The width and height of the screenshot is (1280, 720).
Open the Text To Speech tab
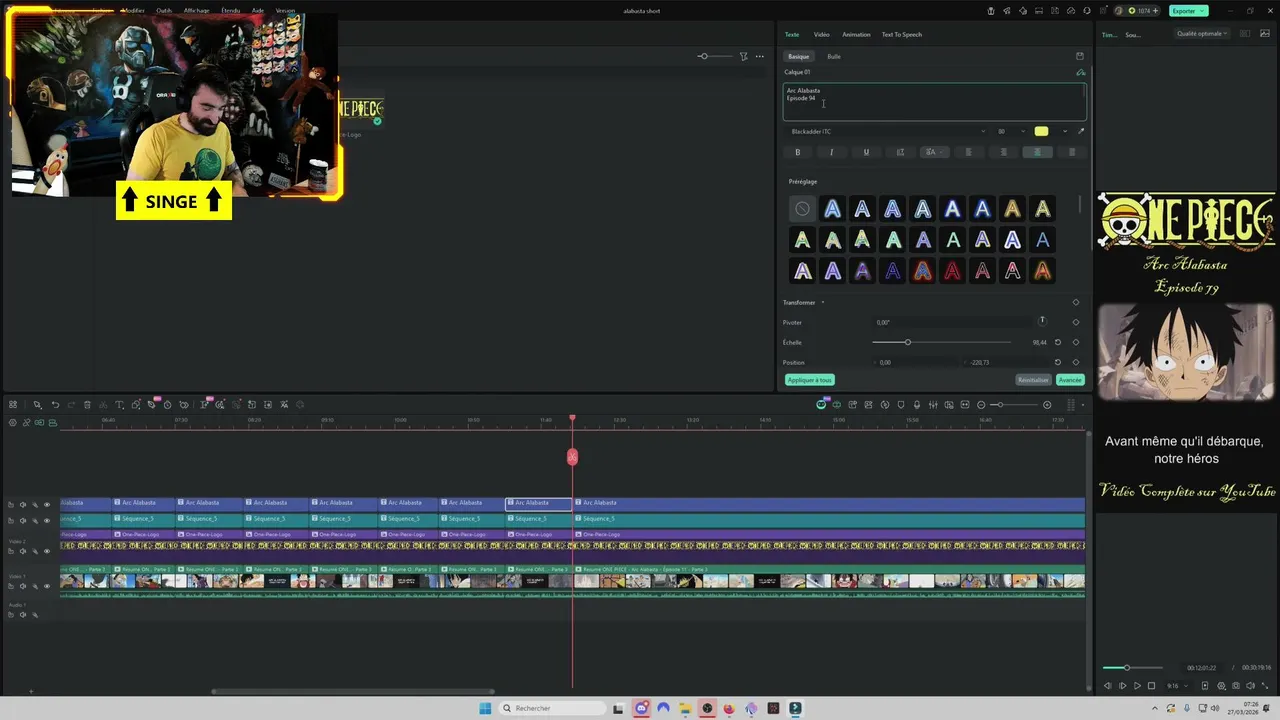coord(901,34)
